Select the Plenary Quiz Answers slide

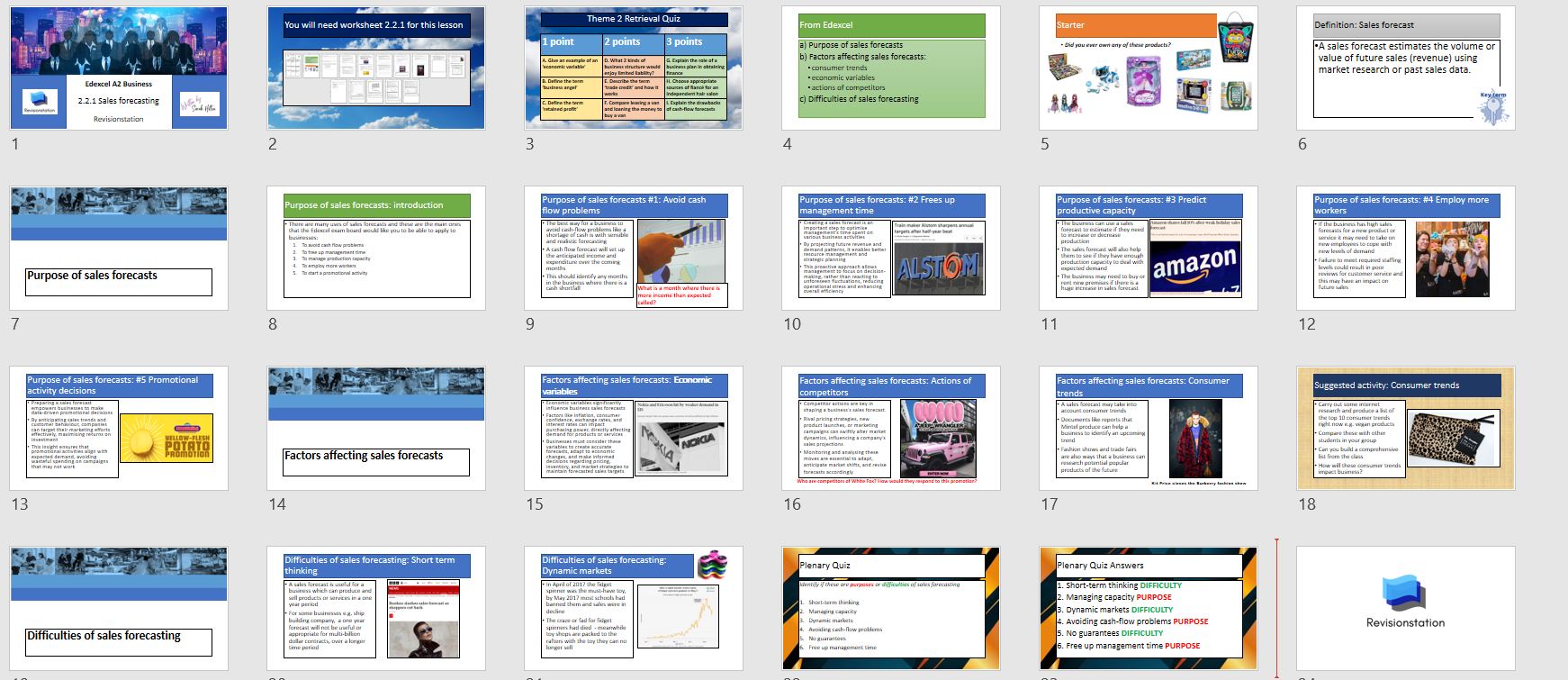[1149, 609]
